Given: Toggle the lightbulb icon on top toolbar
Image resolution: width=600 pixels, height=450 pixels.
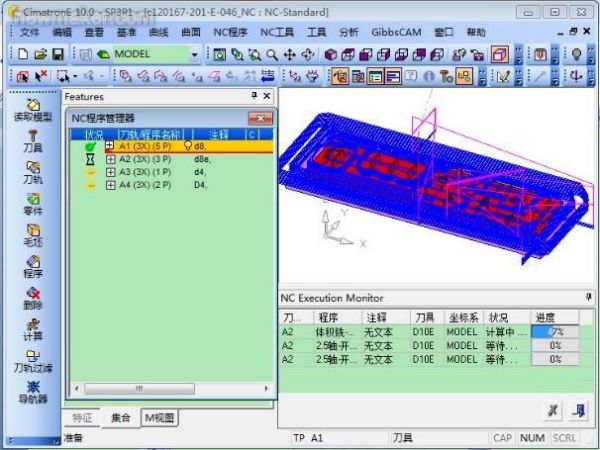Looking at the screenshot, I should [x=577, y=54].
